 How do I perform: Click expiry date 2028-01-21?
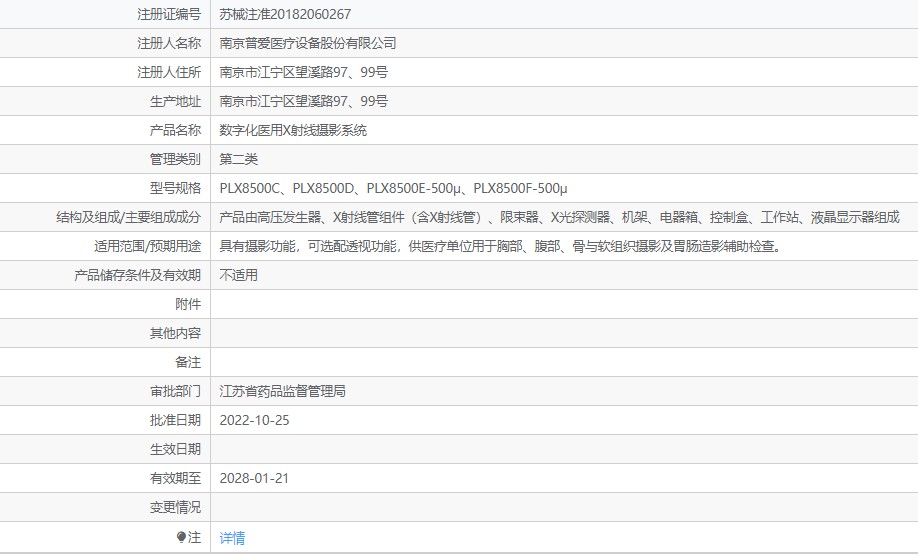coord(254,478)
